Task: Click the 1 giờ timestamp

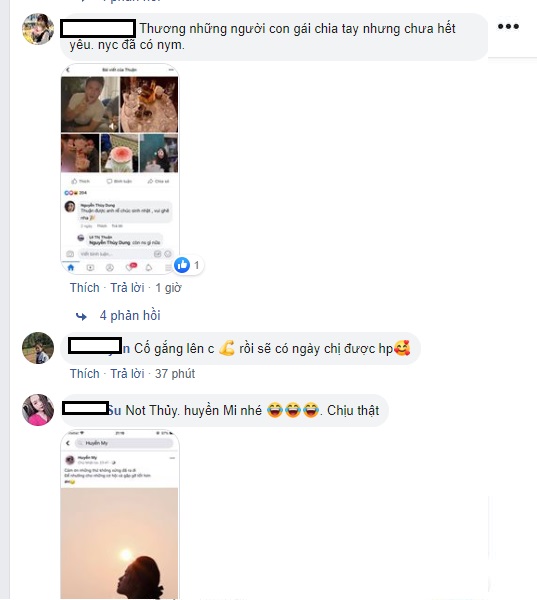Action: click(168, 288)
